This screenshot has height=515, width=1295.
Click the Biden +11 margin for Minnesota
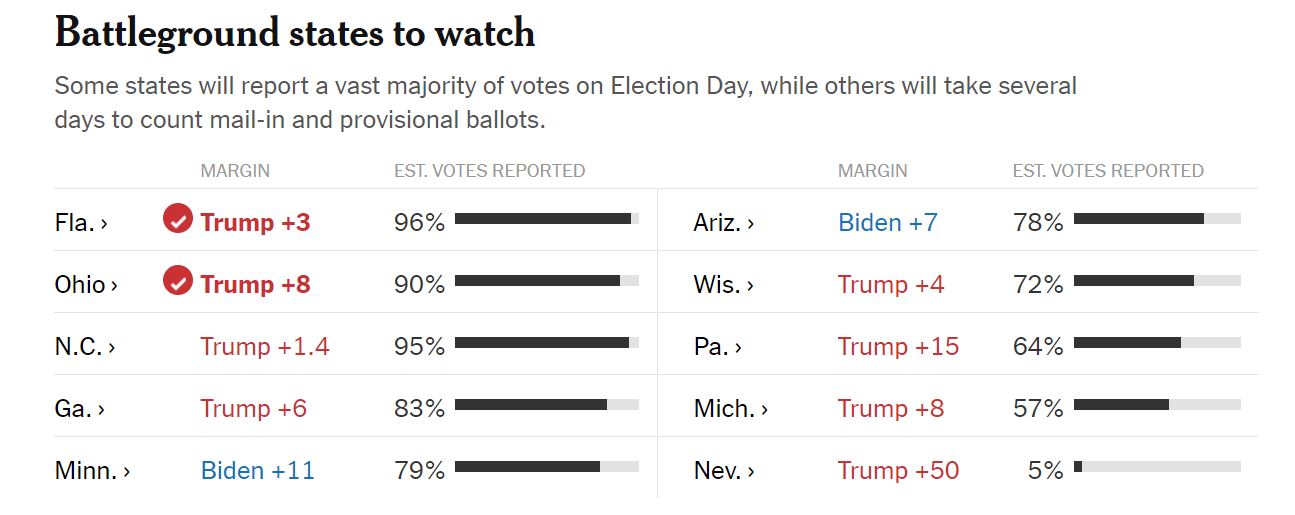click(x=258, y=470)
